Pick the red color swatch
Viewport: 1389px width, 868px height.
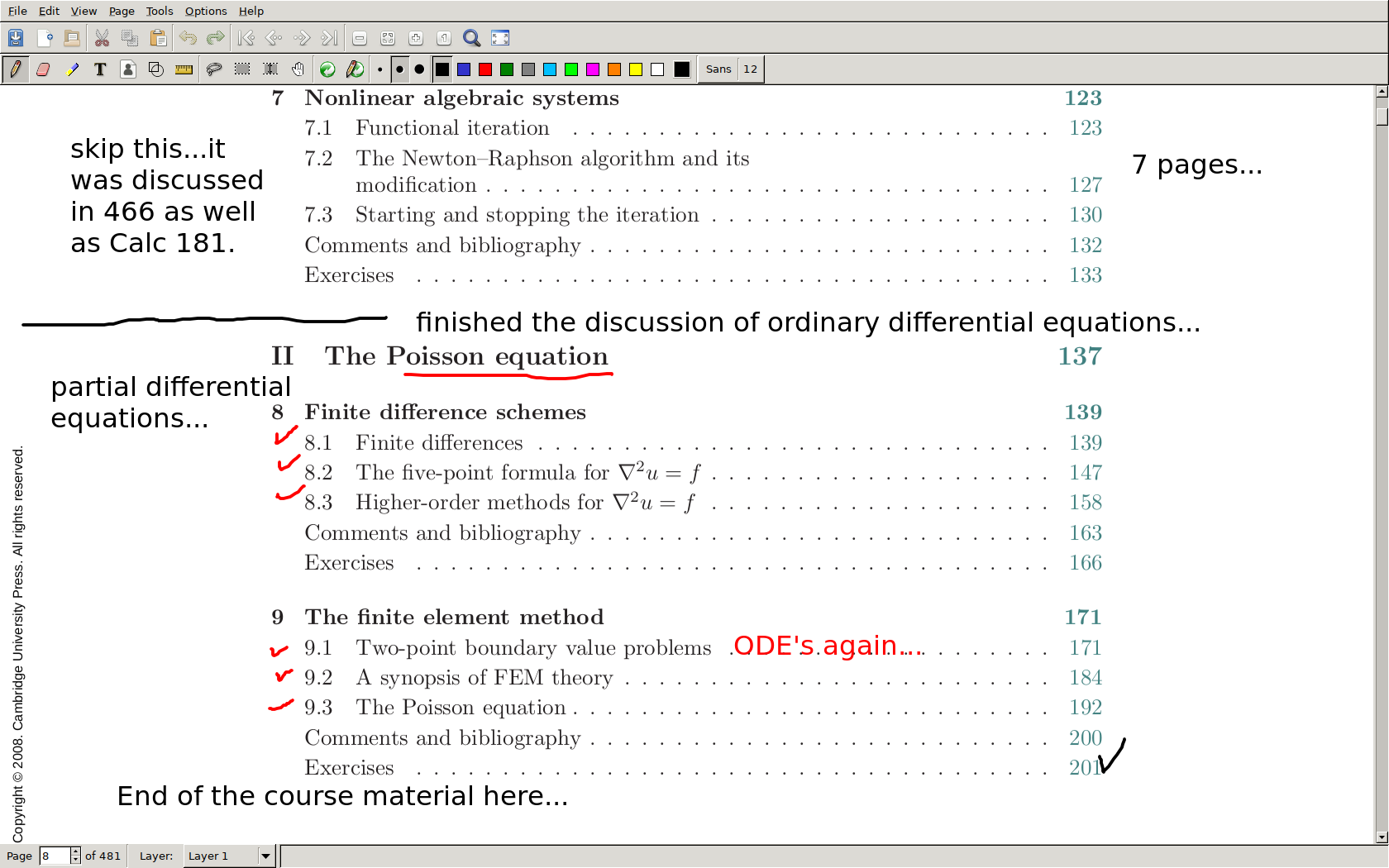coord(485,69)
